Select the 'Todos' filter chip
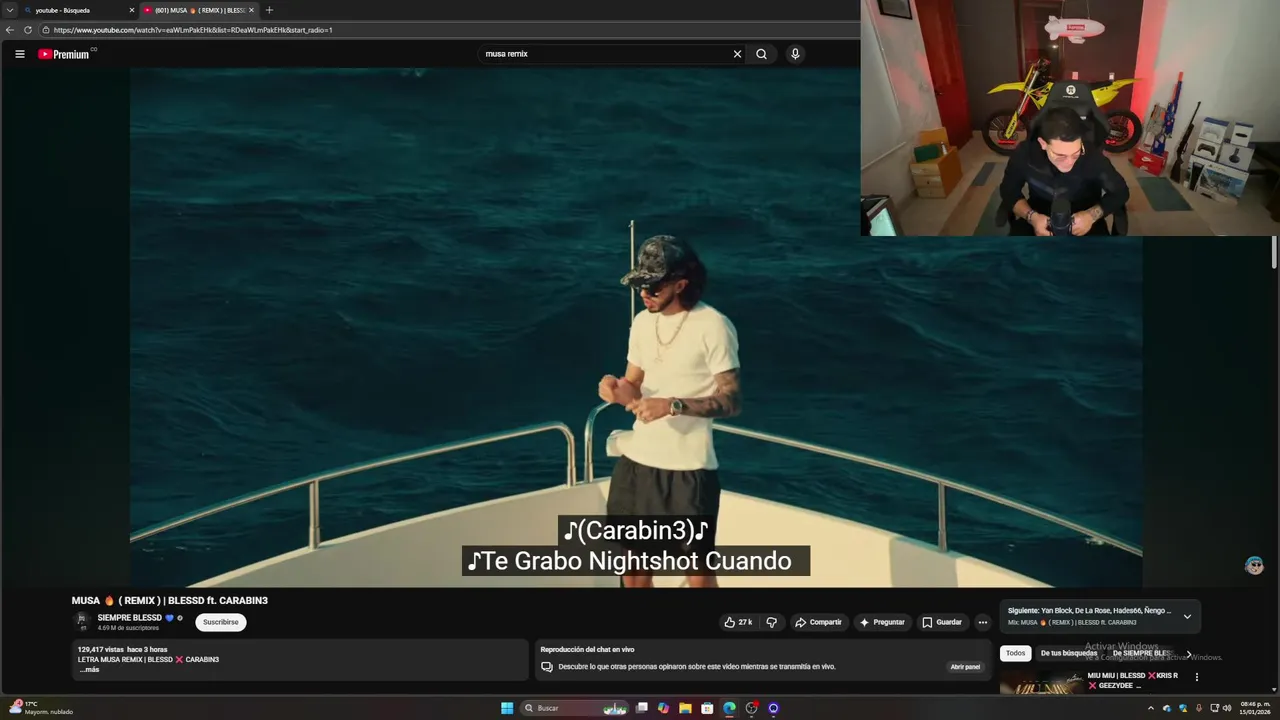Image resolution: width=1280 pixels, height=720 pixels. (1015, 653)
